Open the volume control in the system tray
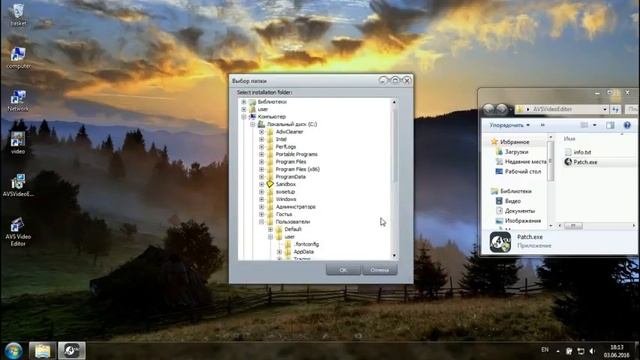640x360 pixels. [592, 351]
